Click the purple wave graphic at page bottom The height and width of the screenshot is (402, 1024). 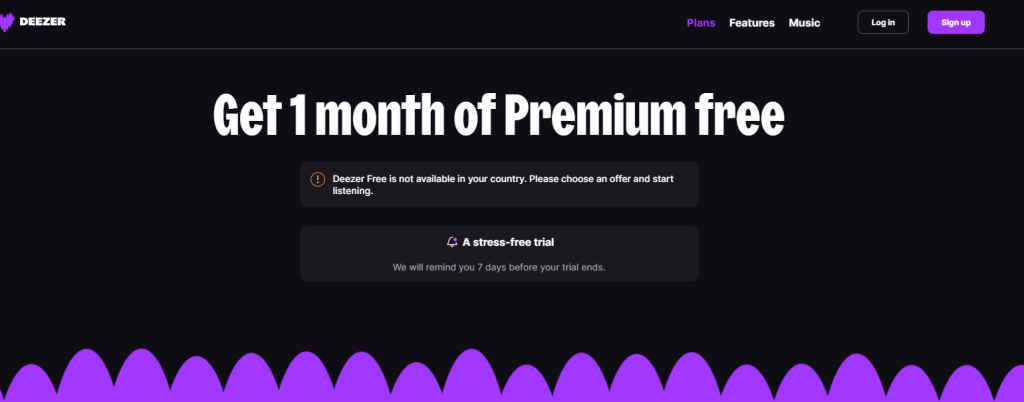[512, 376]
